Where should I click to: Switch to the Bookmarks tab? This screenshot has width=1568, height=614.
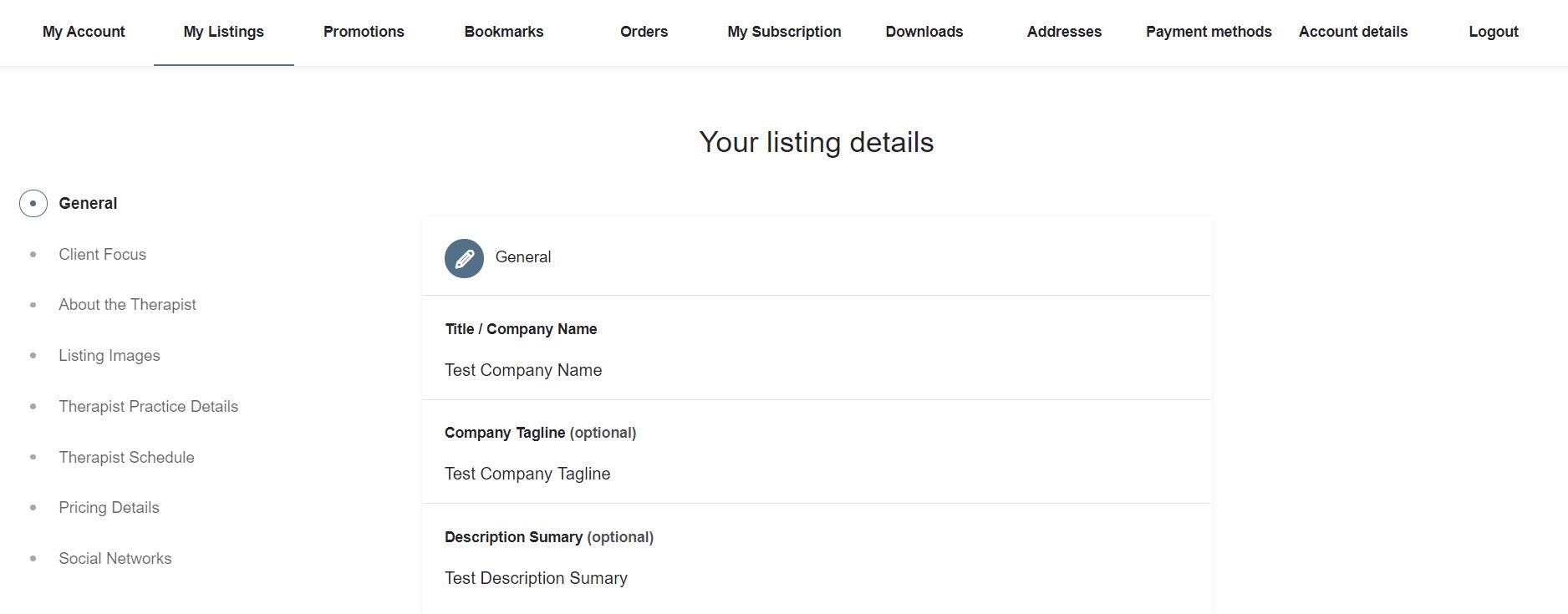click(503, 32)
